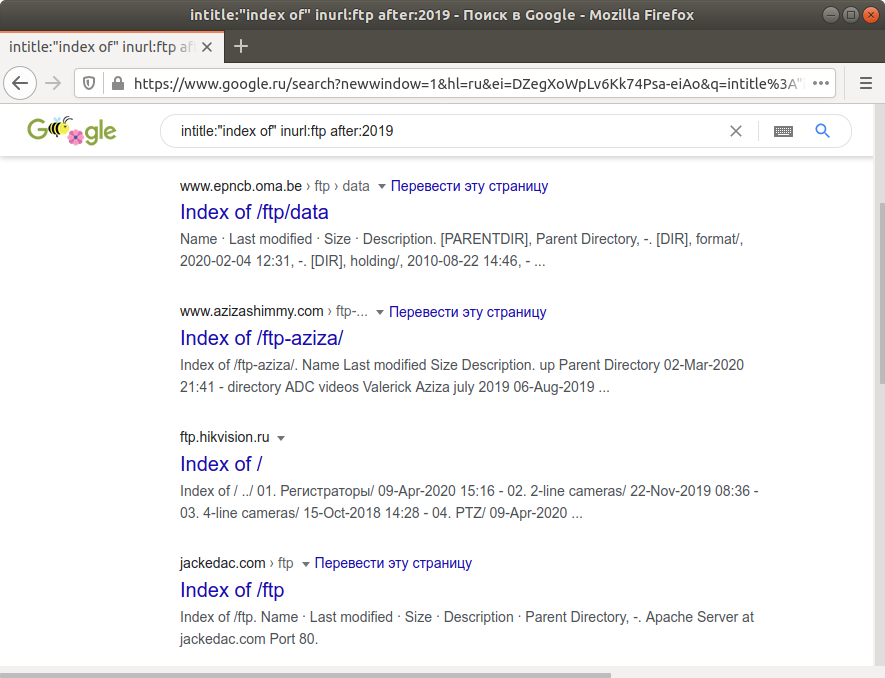Open the "Index of /ftp-aziza/" result
The width and height of the screenshot is (885, 678).
tap(261, 338)
